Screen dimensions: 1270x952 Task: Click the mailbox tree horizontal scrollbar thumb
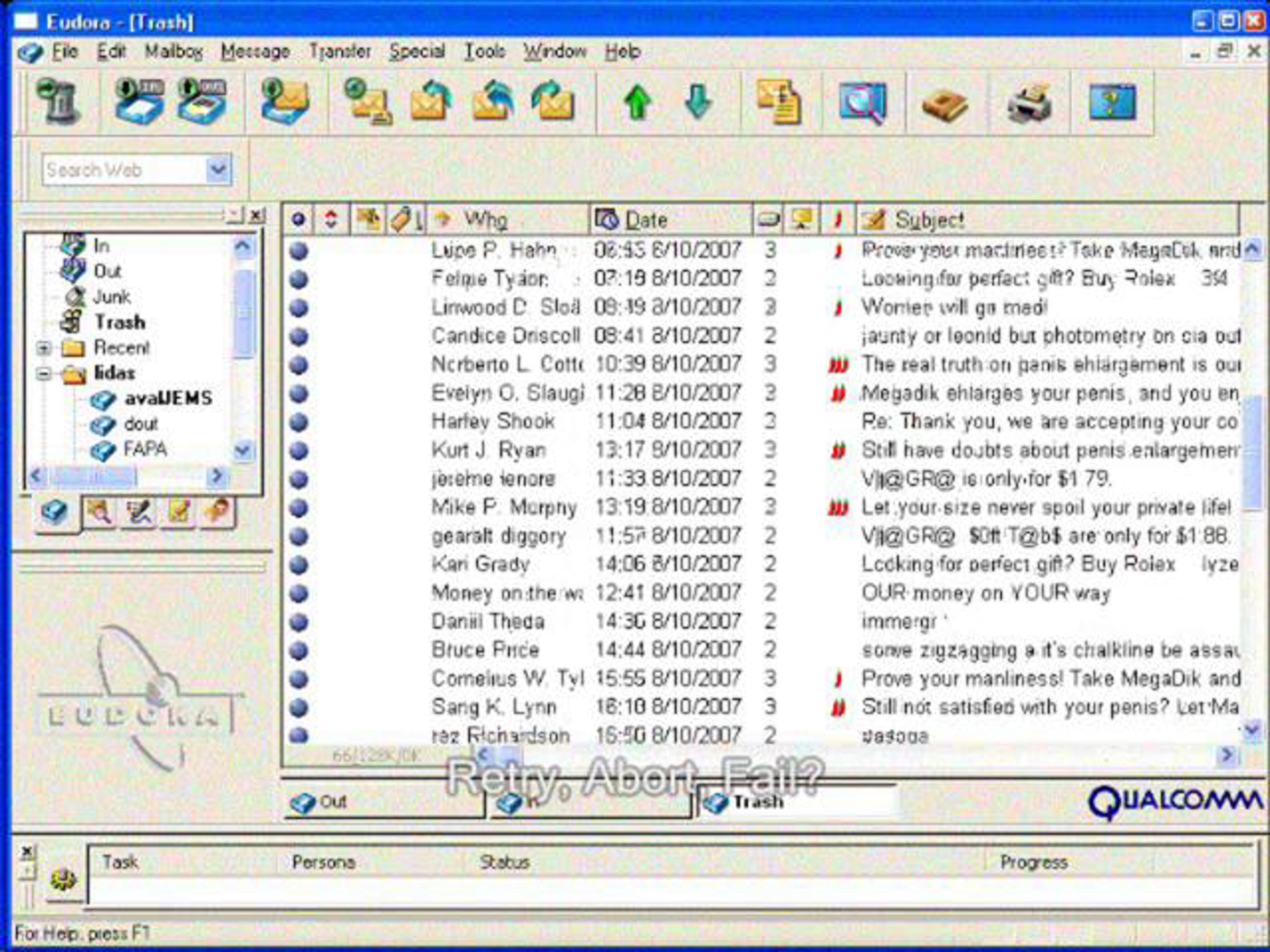[95, 475]
